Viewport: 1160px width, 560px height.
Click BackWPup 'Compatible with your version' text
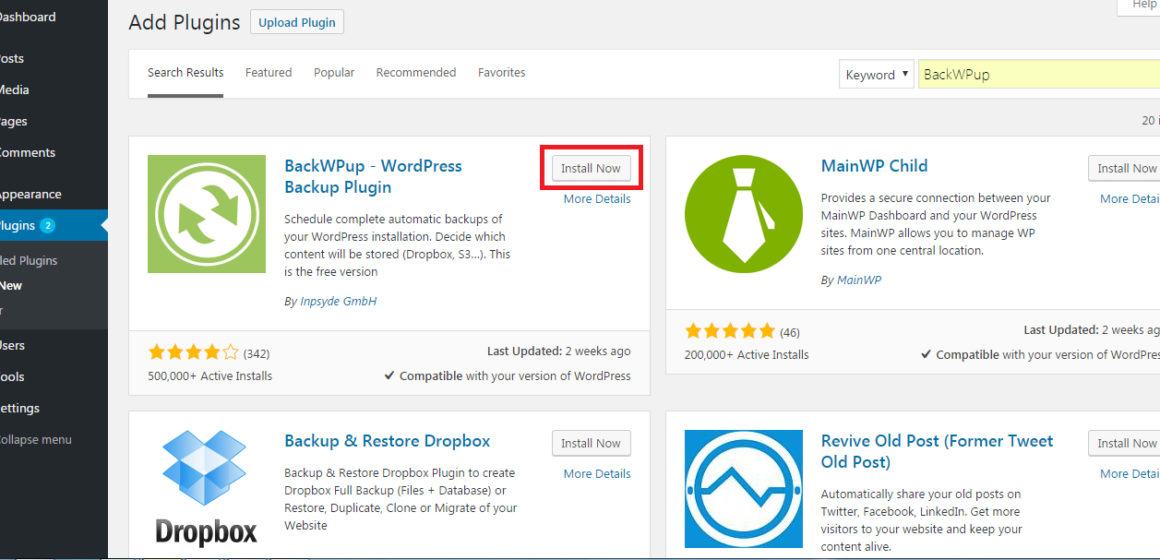point(508,376)
